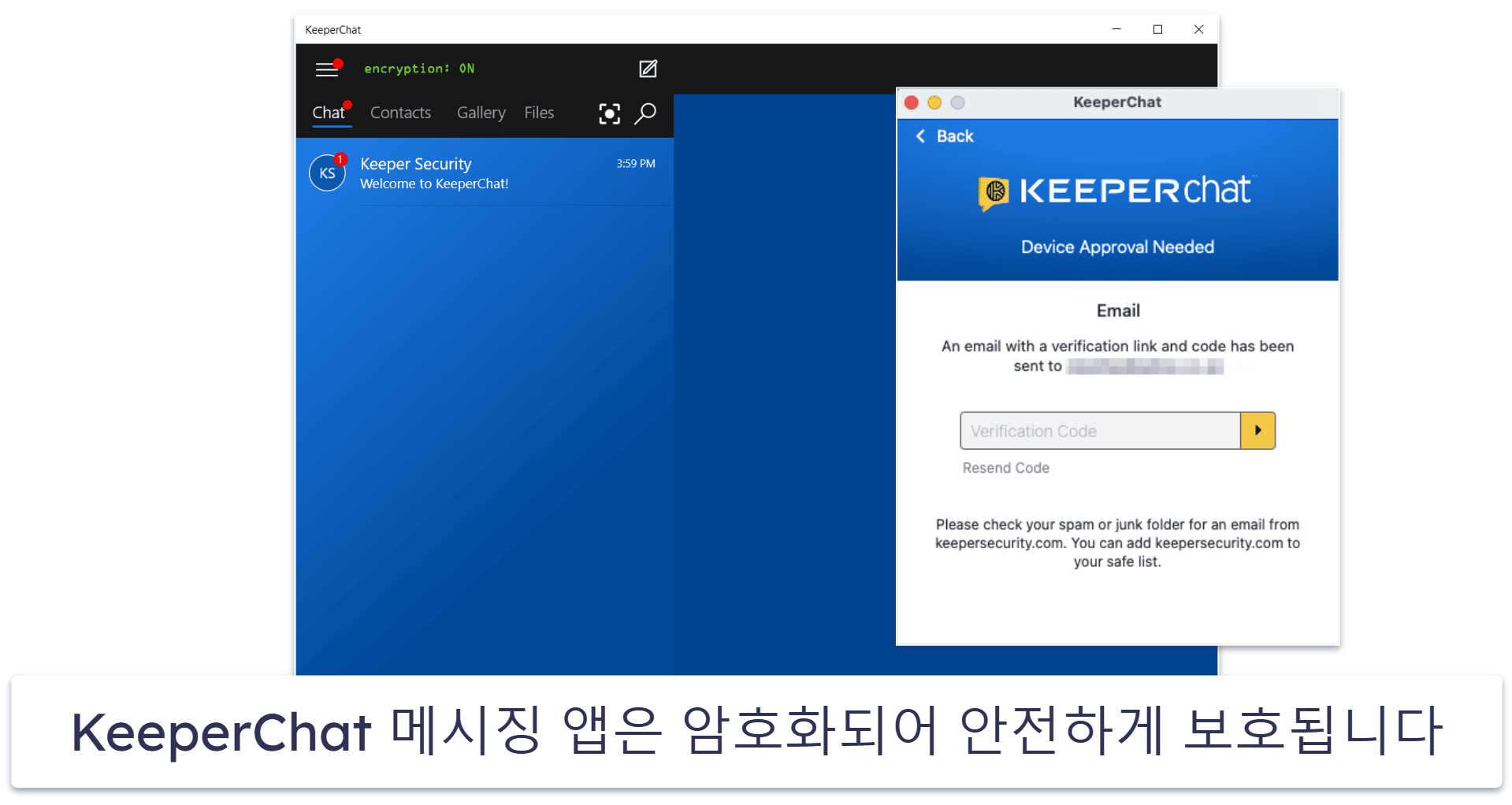Go Back from Device Approval screen
The height and width of the screenshot is (805, 1512).
point(945,136)
